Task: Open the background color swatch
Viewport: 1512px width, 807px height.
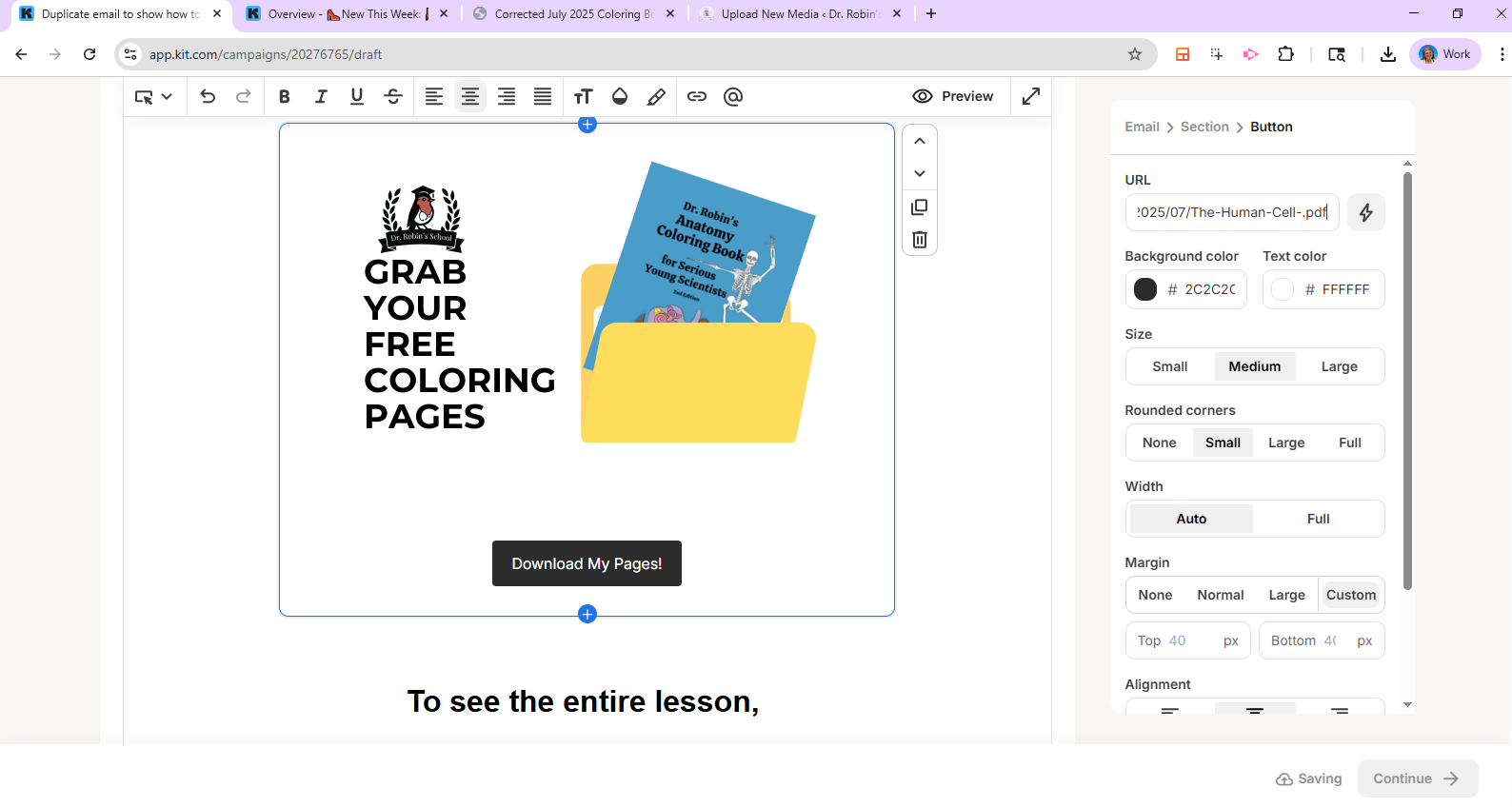Action: click(1145, 289)
